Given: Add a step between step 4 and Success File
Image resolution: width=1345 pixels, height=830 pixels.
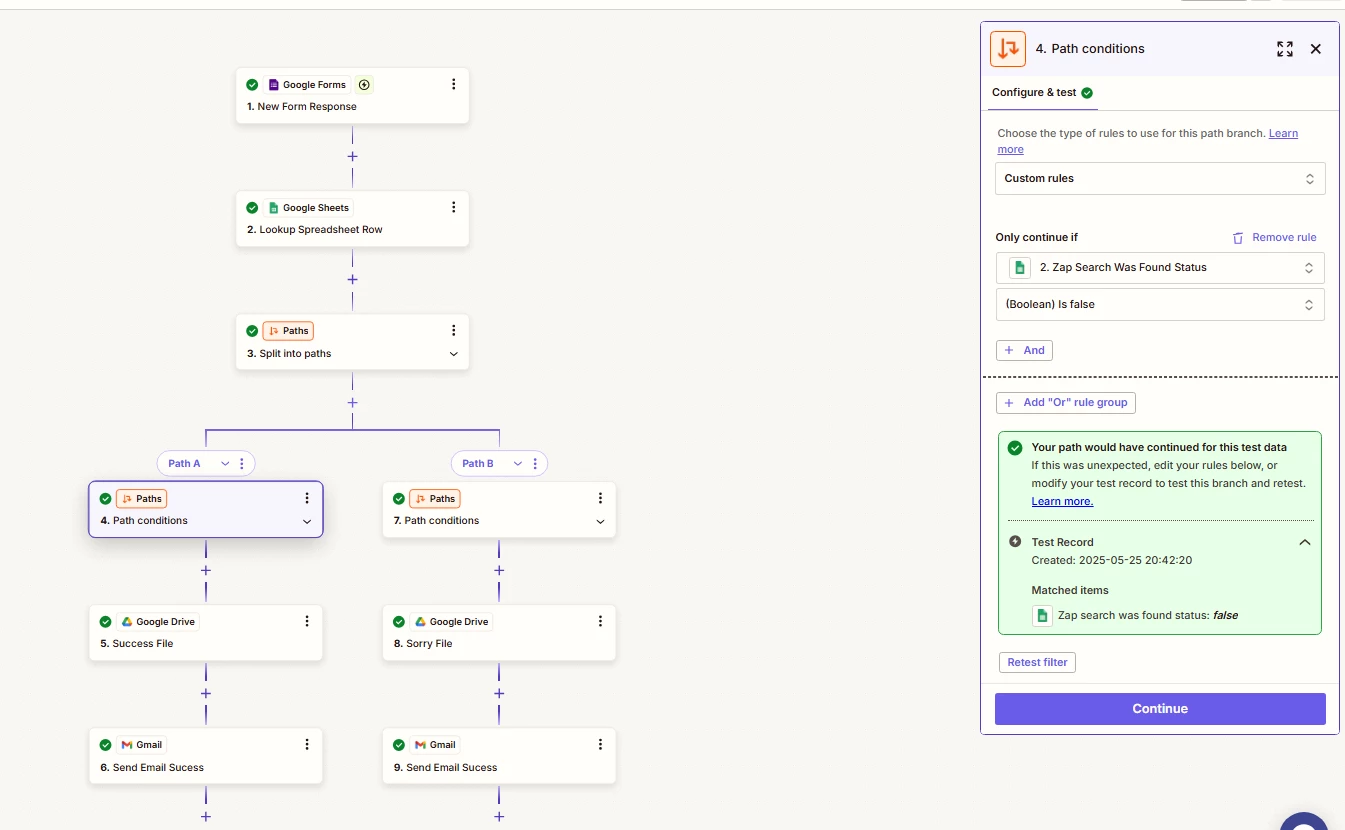Looking at the screenshot, I should click(206, 571).
